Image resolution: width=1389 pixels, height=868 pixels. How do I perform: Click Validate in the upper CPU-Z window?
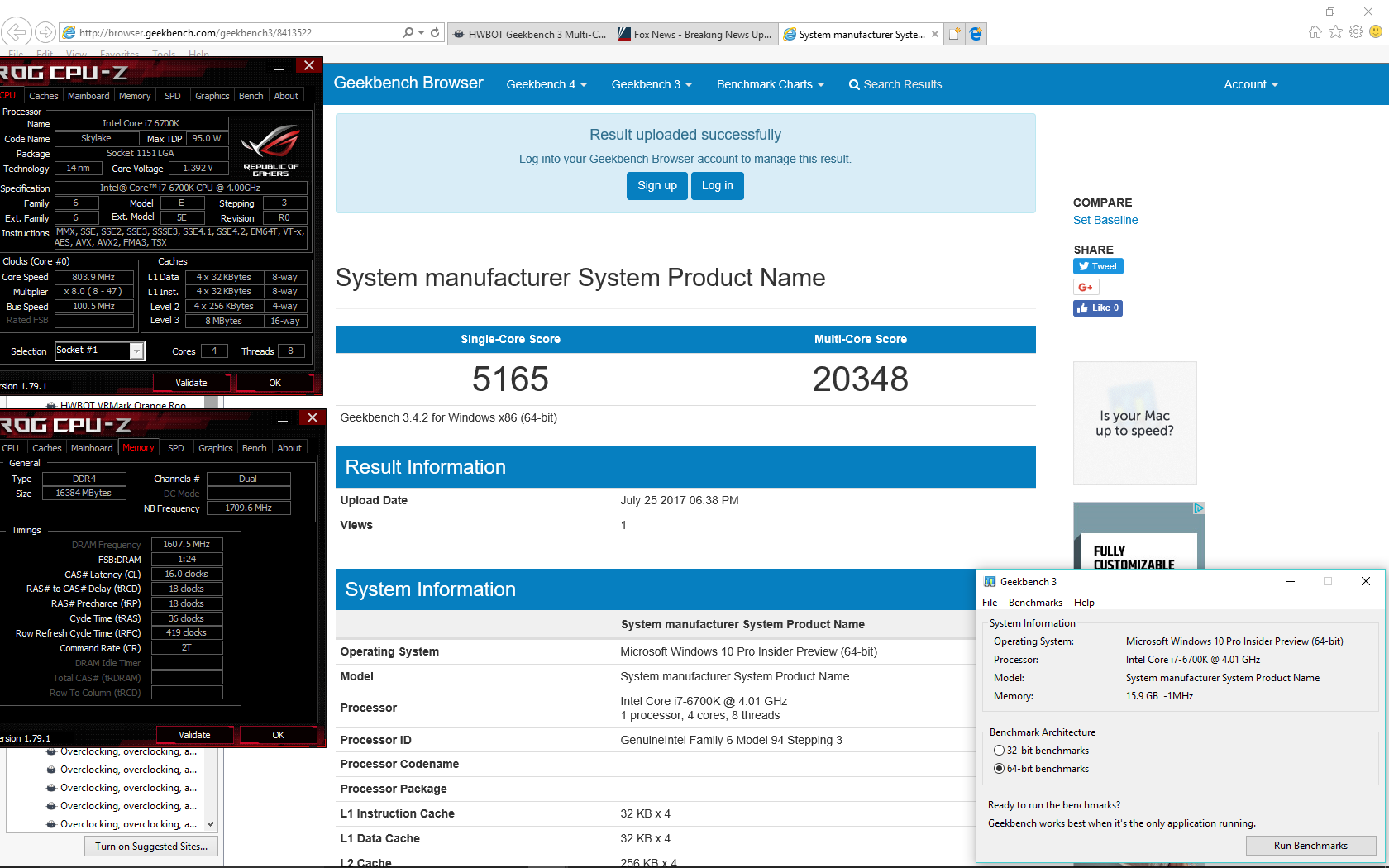pyautogui.click(x=191, y=383)
